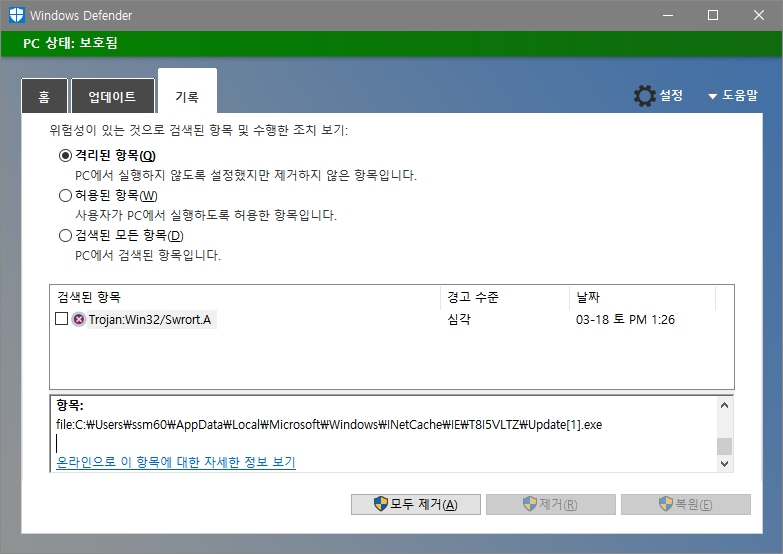The height and width of the screenshot is (554, 783).
Task: Open settings via the gear icon
Action: [645, 96]
